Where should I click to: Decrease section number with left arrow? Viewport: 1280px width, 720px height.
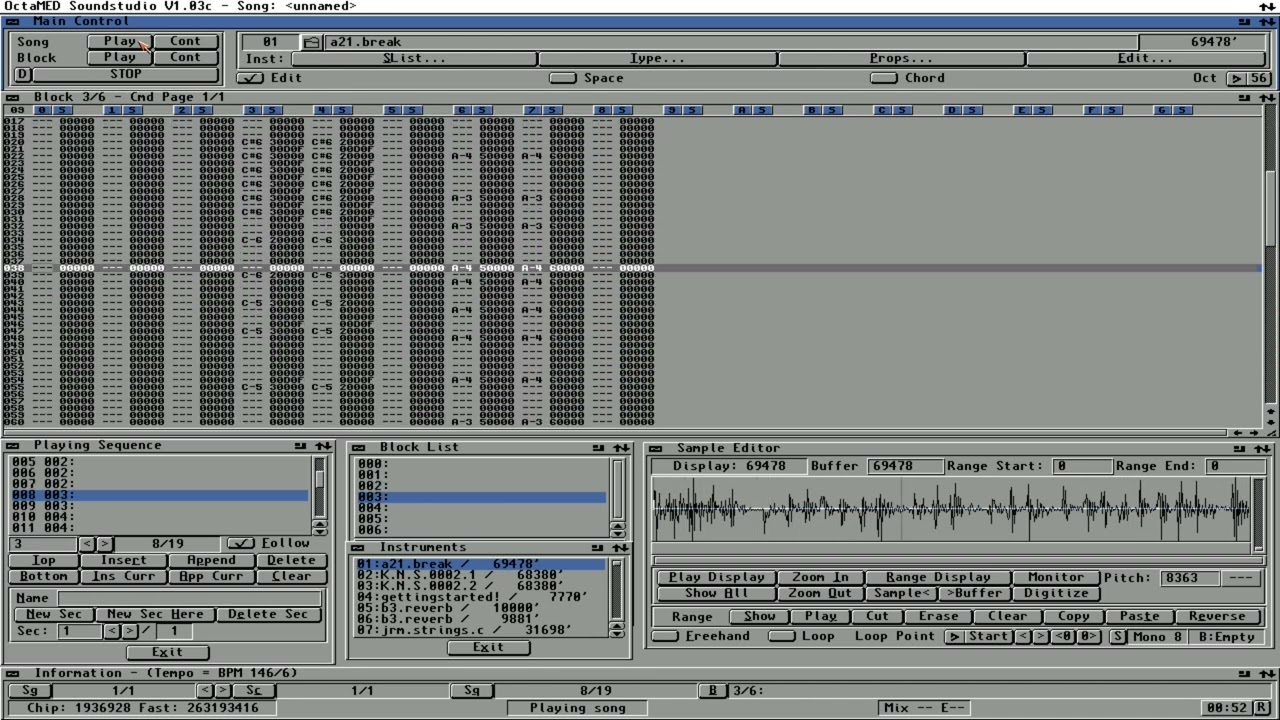click(112, 631)
